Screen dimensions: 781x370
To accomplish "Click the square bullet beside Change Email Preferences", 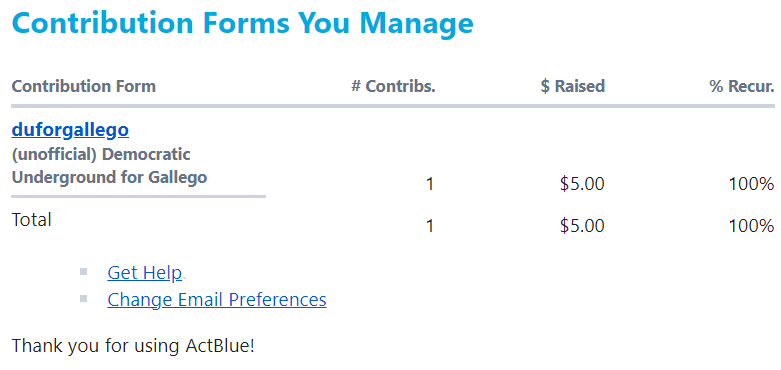I will click(83, 299).
